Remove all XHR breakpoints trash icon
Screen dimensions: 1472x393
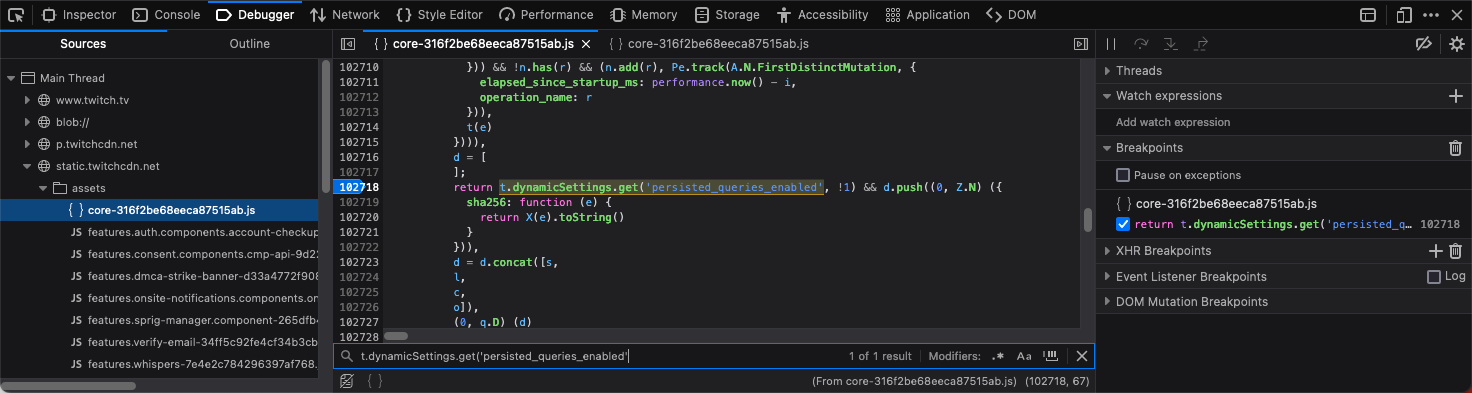(1456, 251)
